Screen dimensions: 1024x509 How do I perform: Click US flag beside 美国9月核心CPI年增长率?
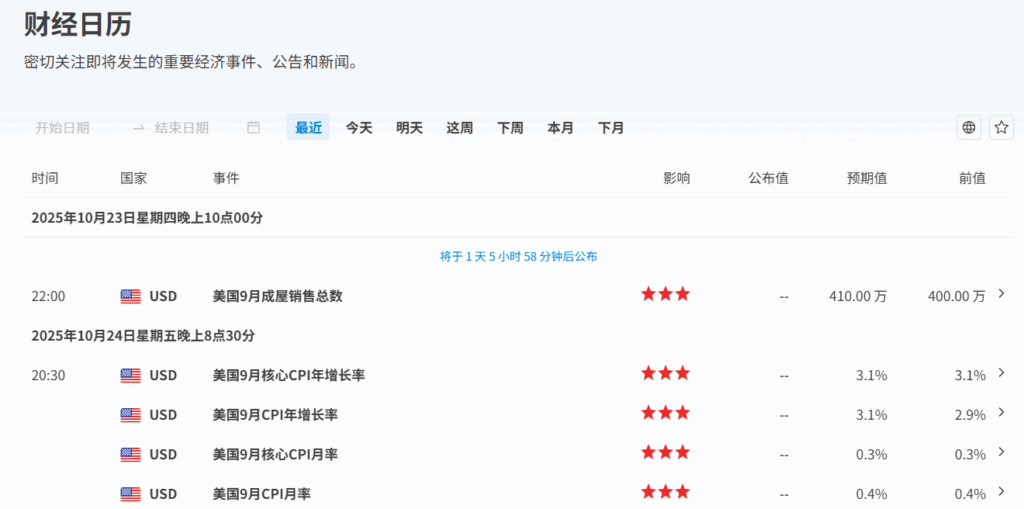131,375
